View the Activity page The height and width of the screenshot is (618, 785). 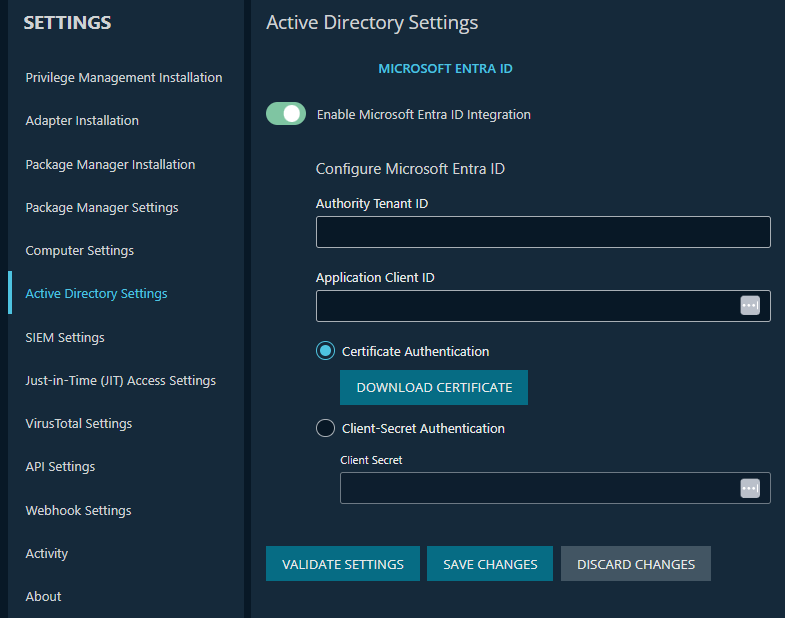point(47,554)
